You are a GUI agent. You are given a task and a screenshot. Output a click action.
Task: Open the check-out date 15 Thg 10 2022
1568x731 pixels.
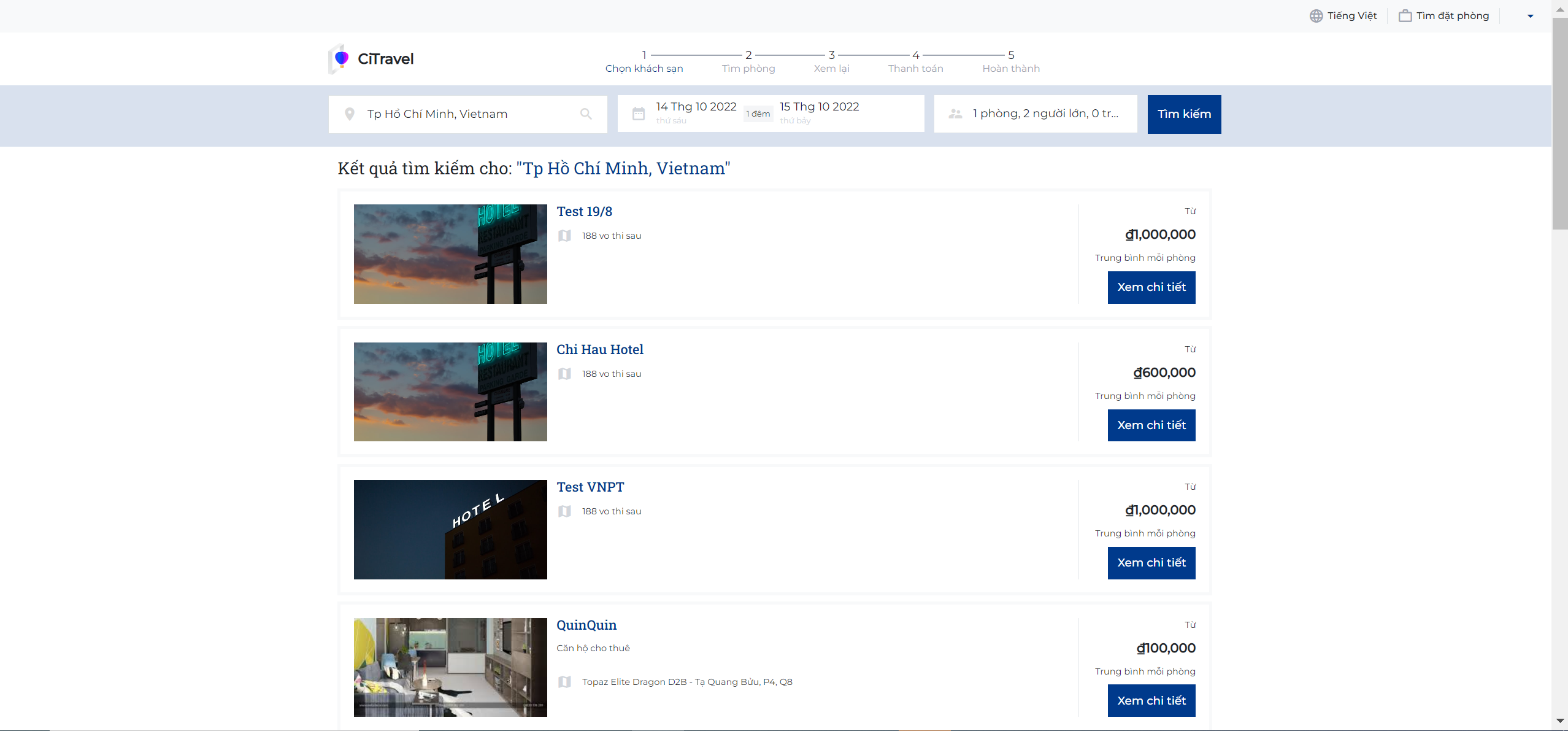(819, 107)
